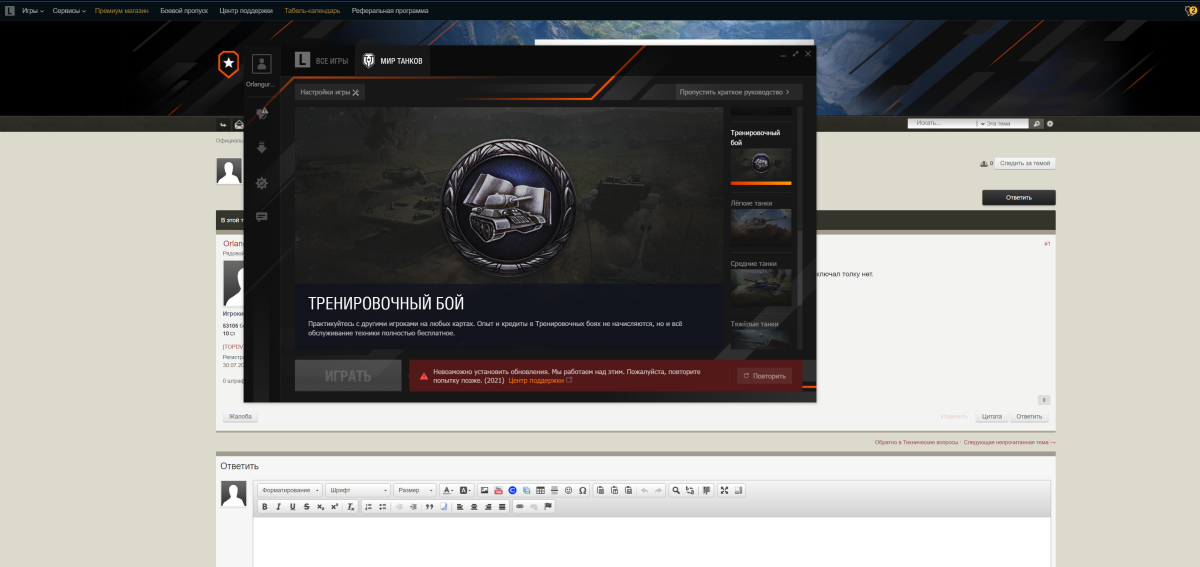Image resolution: width=1200 pixels, height=567 pixels.
Task: Open Премиум магазин in top menu
Action: (121, 11)
